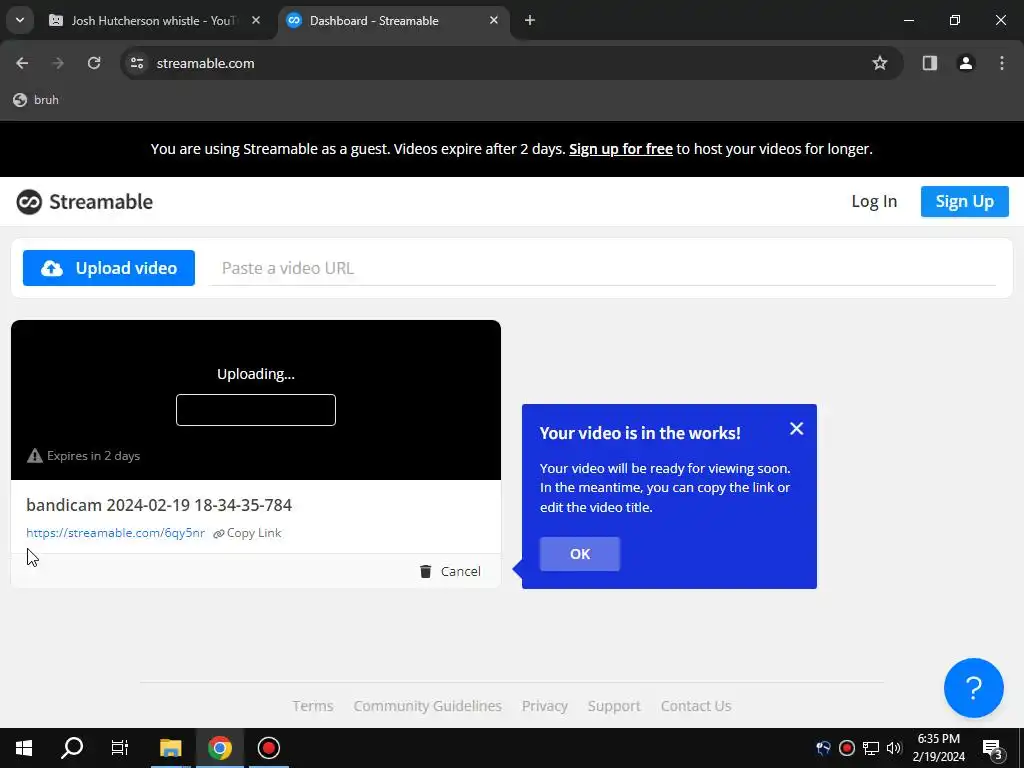
Task: Close the Dashboard - Streamable tab
Action: click(x=494, y=20)
